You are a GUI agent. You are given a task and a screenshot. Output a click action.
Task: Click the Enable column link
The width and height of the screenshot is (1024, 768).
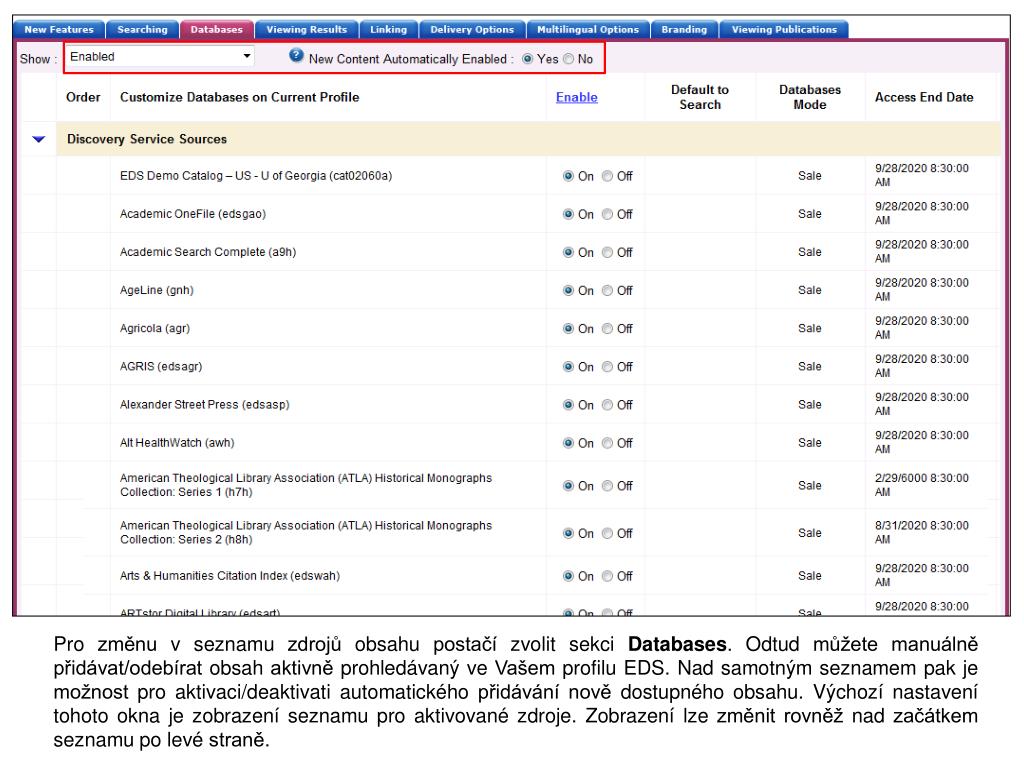pos(577,97)
